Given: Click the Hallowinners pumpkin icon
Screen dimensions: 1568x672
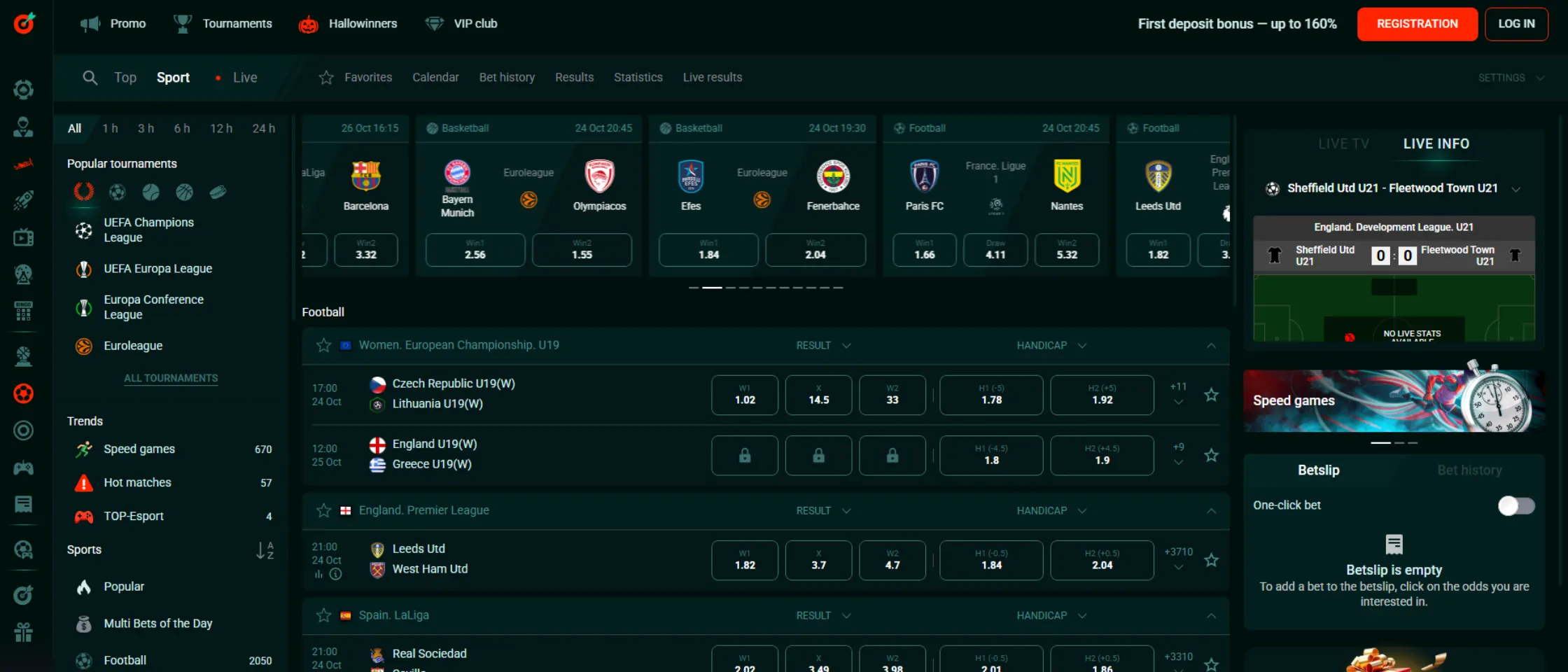Looking at the screenshot, I should click(308, 23).
